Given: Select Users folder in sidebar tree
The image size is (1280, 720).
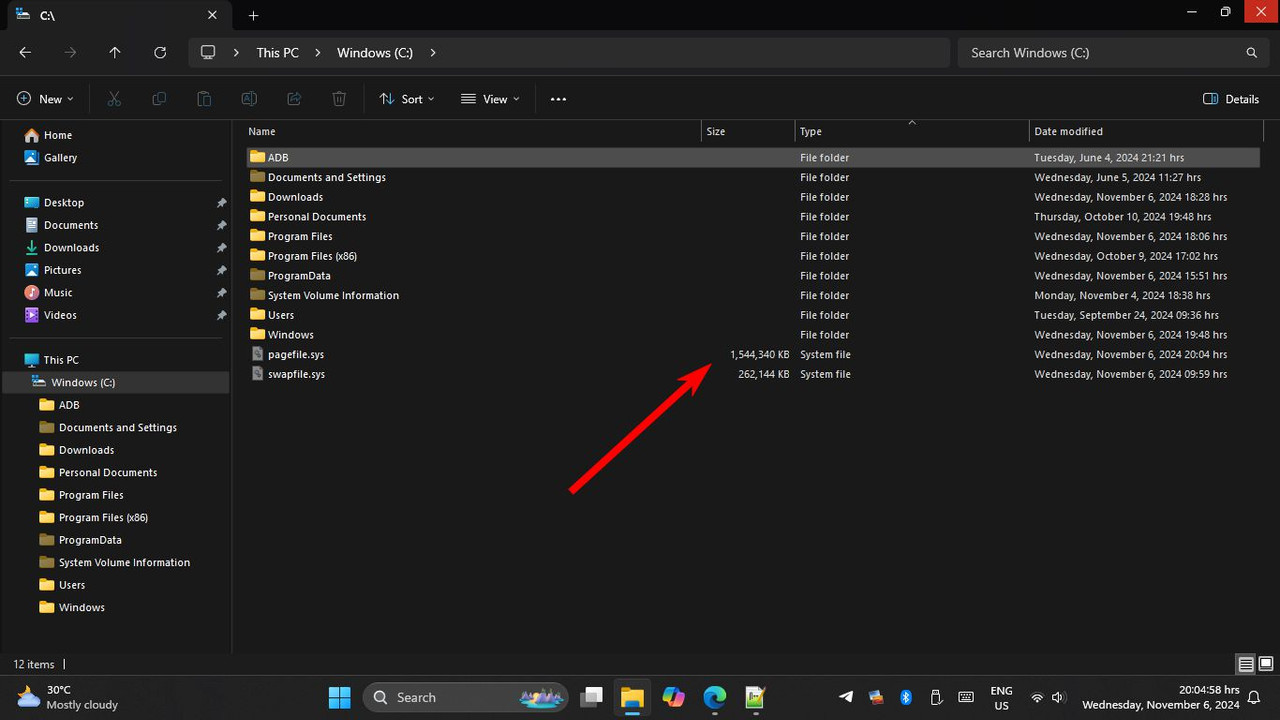Looking at the screenshot, I should 72,585.
